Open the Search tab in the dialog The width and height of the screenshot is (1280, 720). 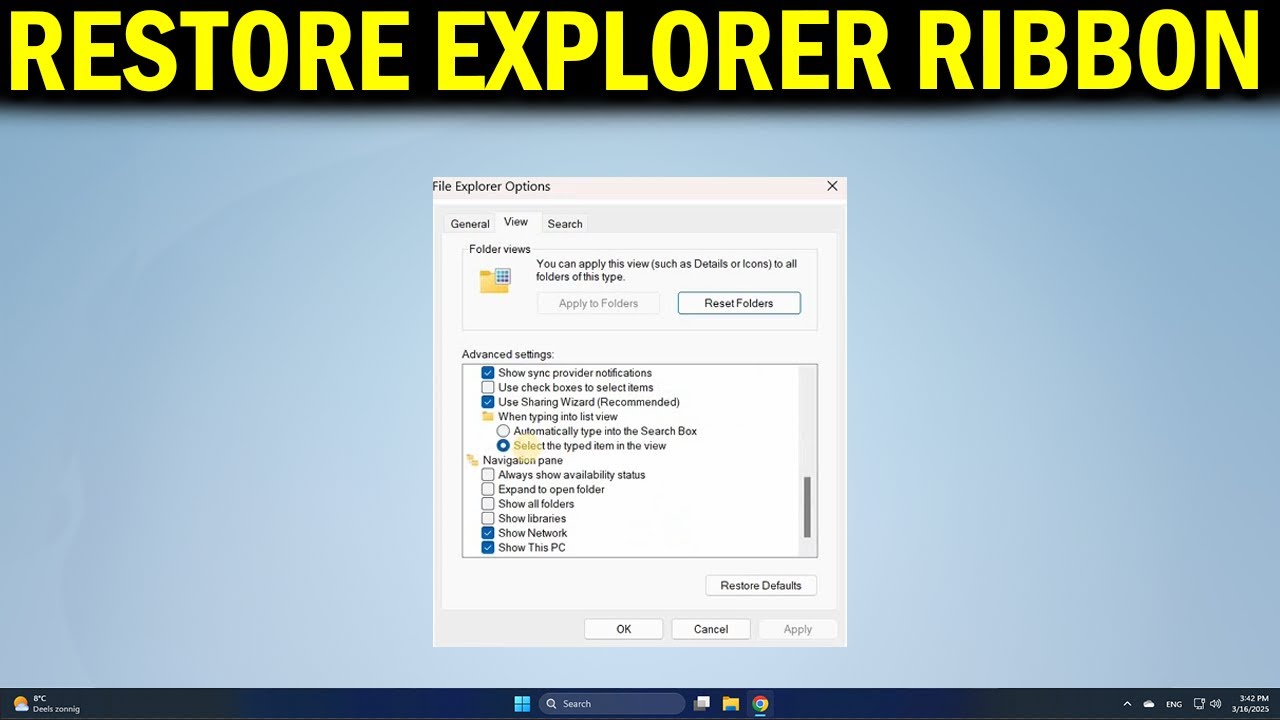pos(565,224)
